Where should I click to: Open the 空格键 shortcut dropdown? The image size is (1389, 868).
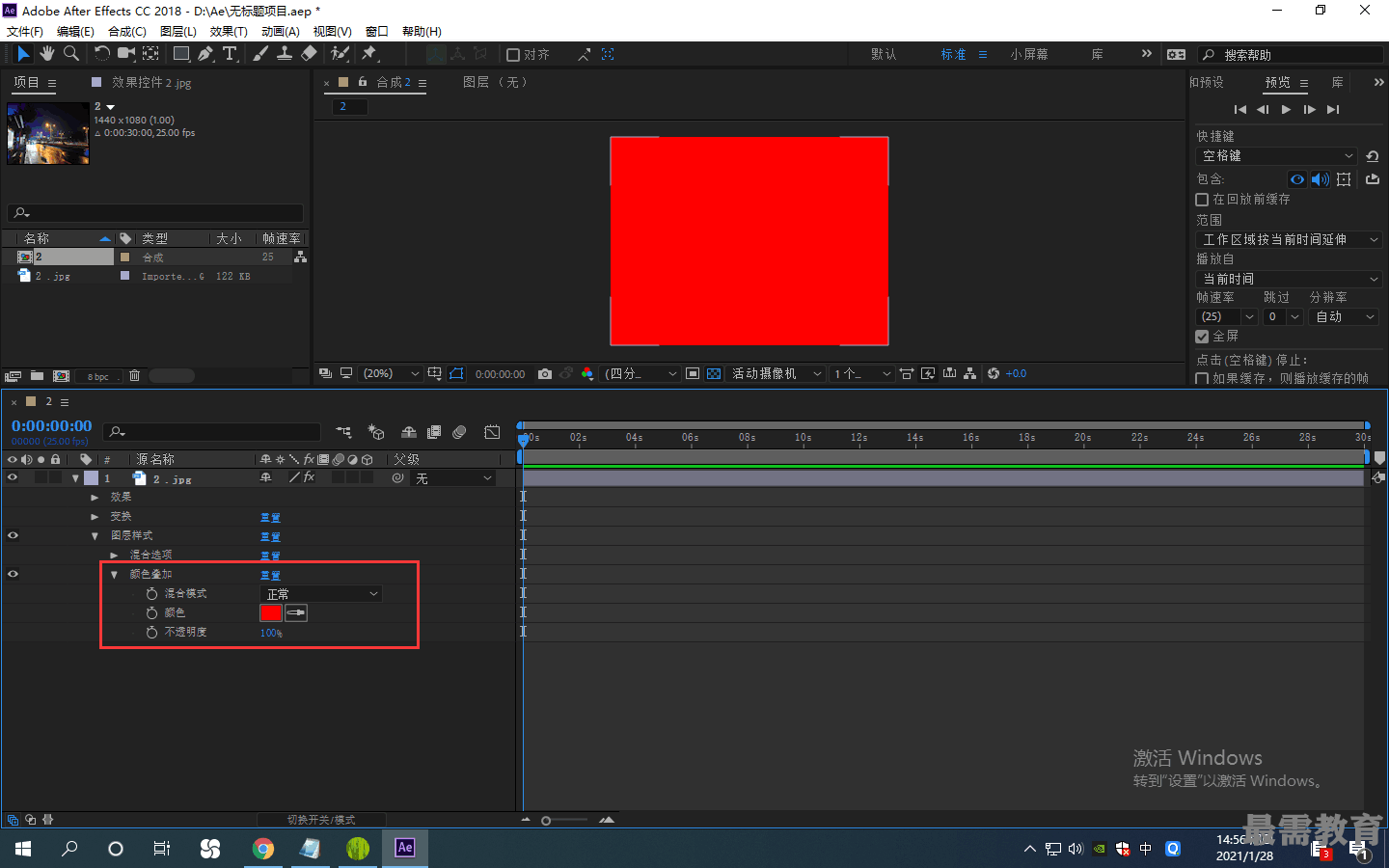tap(1277, 156)
